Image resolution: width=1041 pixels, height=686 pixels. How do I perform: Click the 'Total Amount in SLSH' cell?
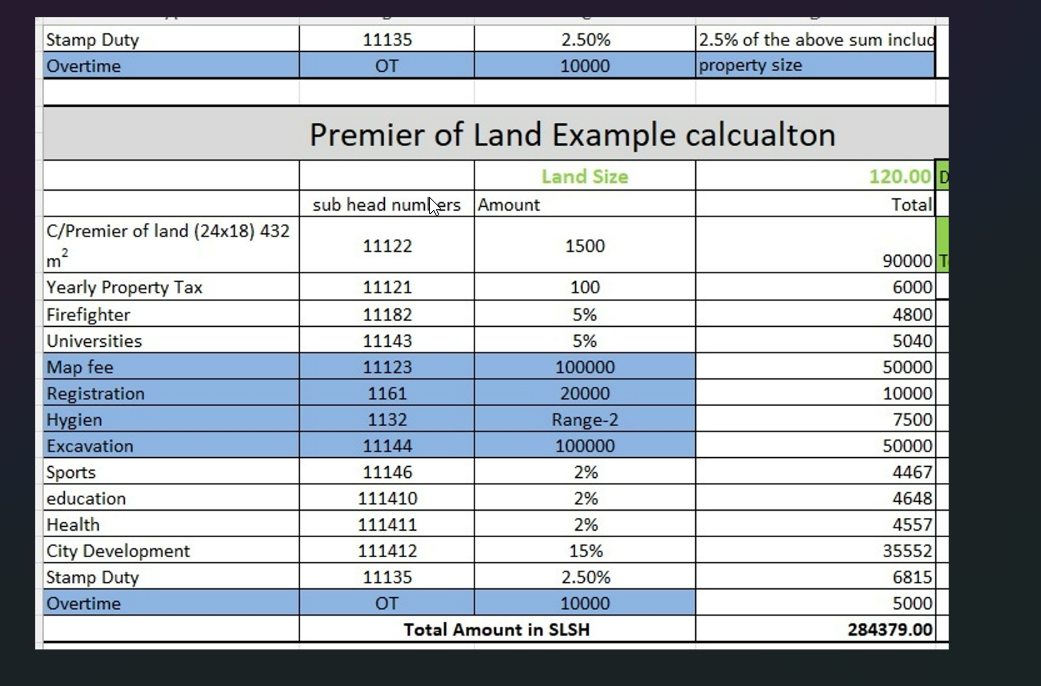coord(497,630)
